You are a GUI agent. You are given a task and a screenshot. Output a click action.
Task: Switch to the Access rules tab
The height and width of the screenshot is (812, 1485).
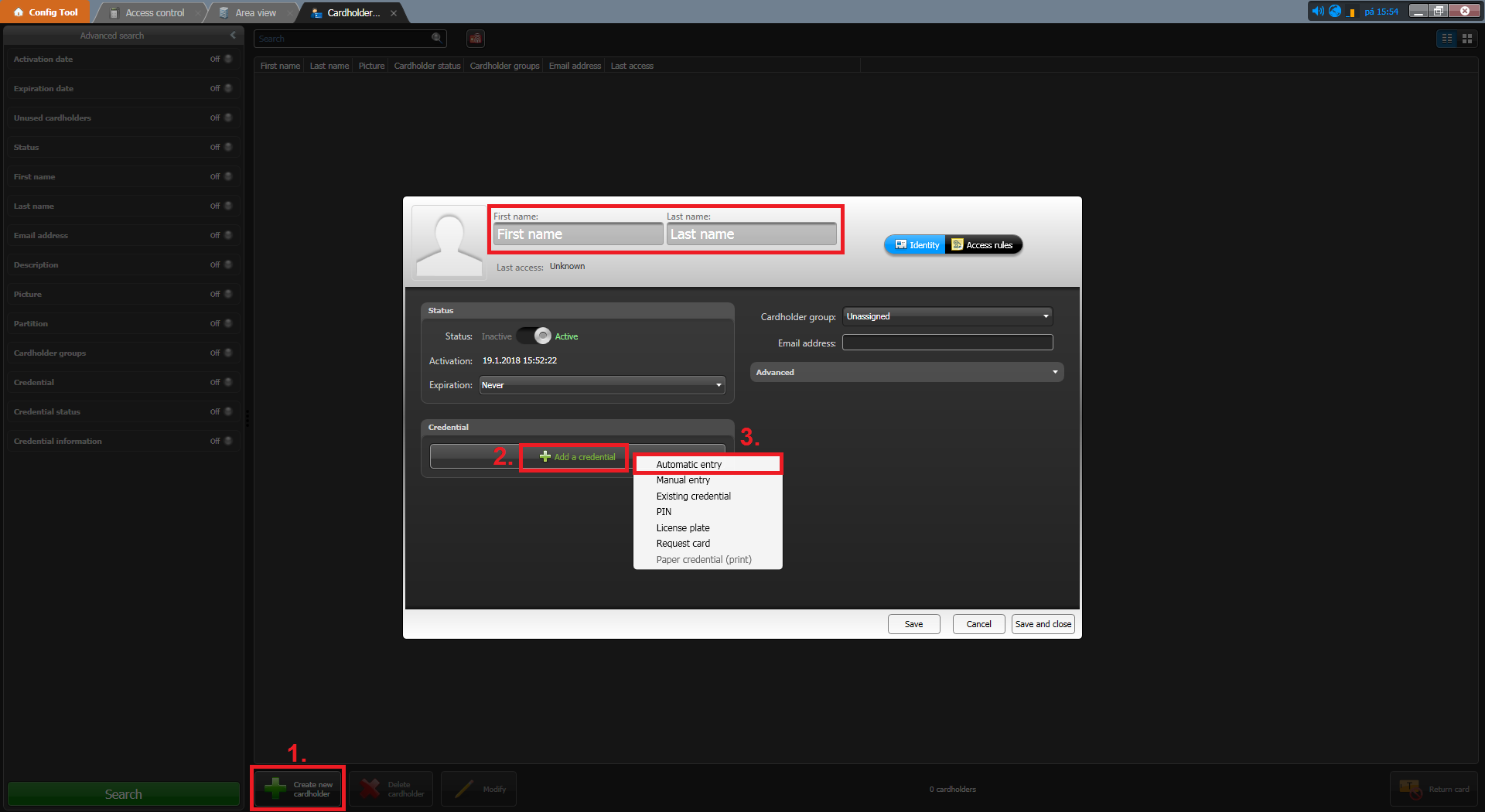tap(982, 245)
